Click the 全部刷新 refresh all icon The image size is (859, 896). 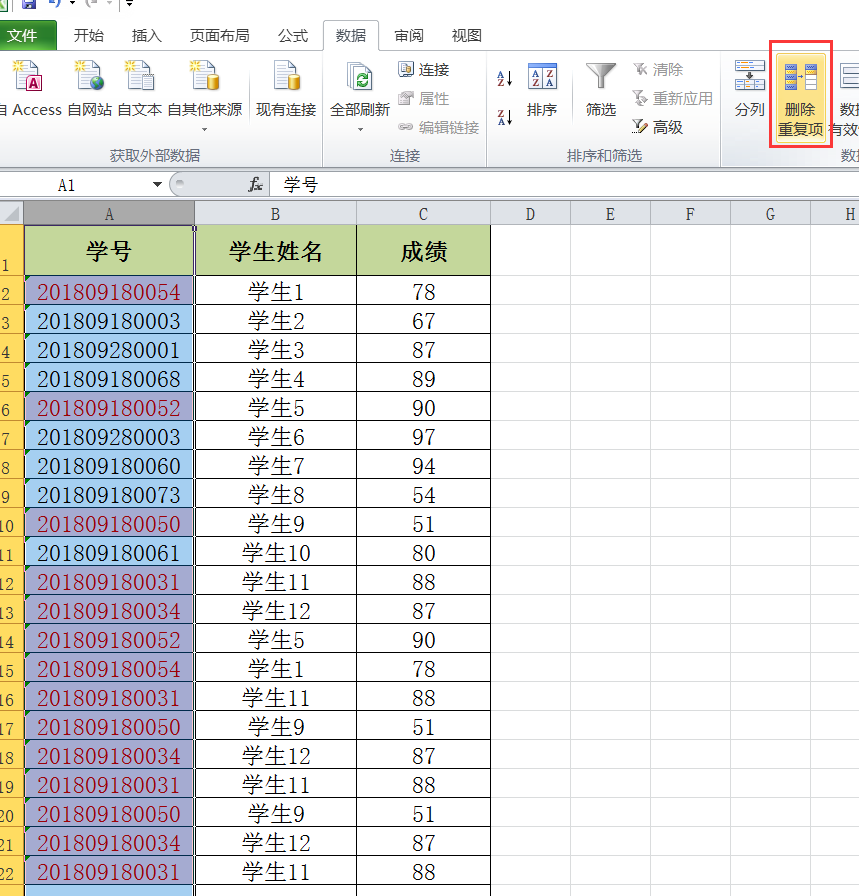pos(360,76)
